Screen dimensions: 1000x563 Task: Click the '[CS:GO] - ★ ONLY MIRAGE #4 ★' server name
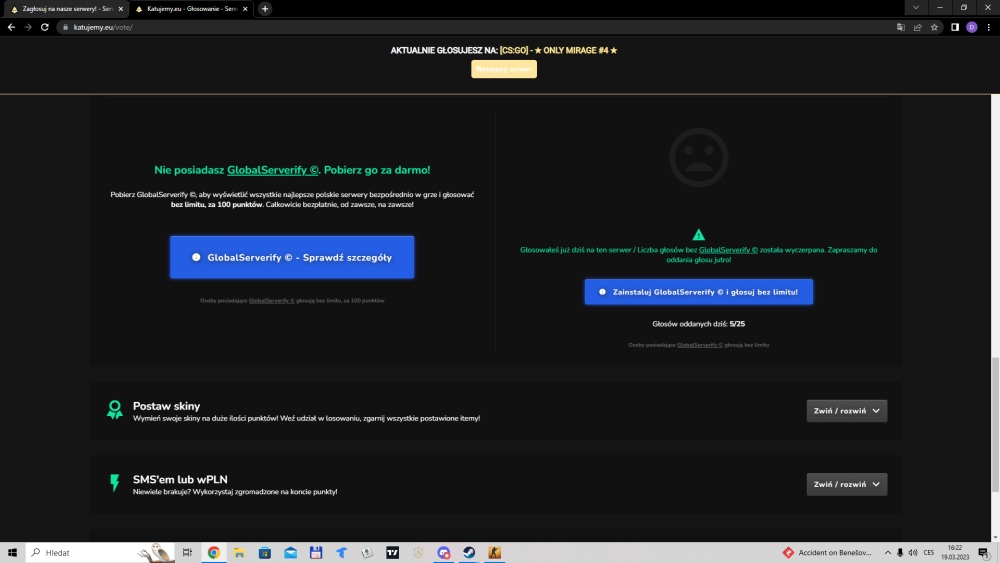point(559,50)
